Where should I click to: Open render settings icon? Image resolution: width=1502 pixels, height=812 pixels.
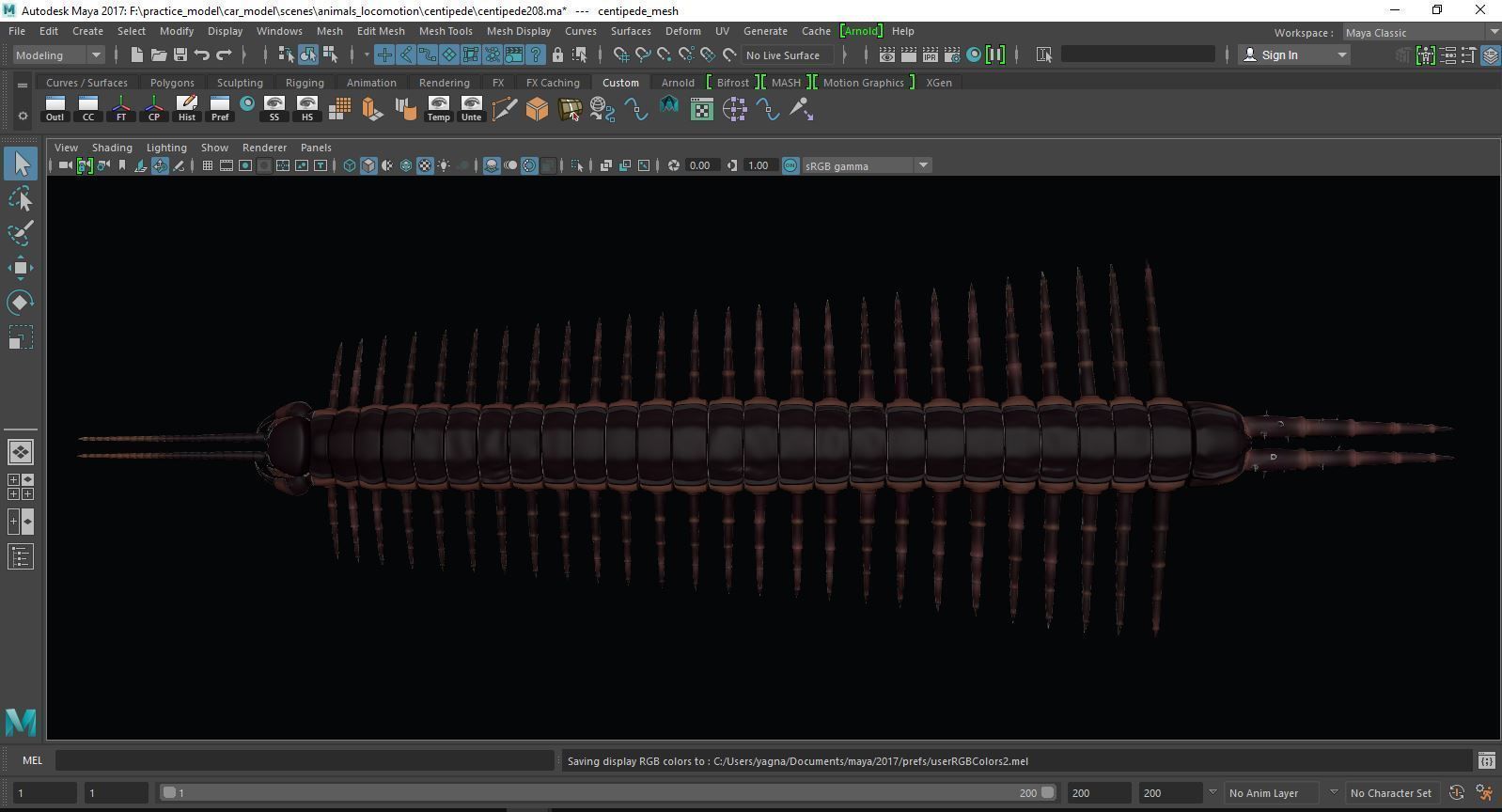tap(952, 55)
